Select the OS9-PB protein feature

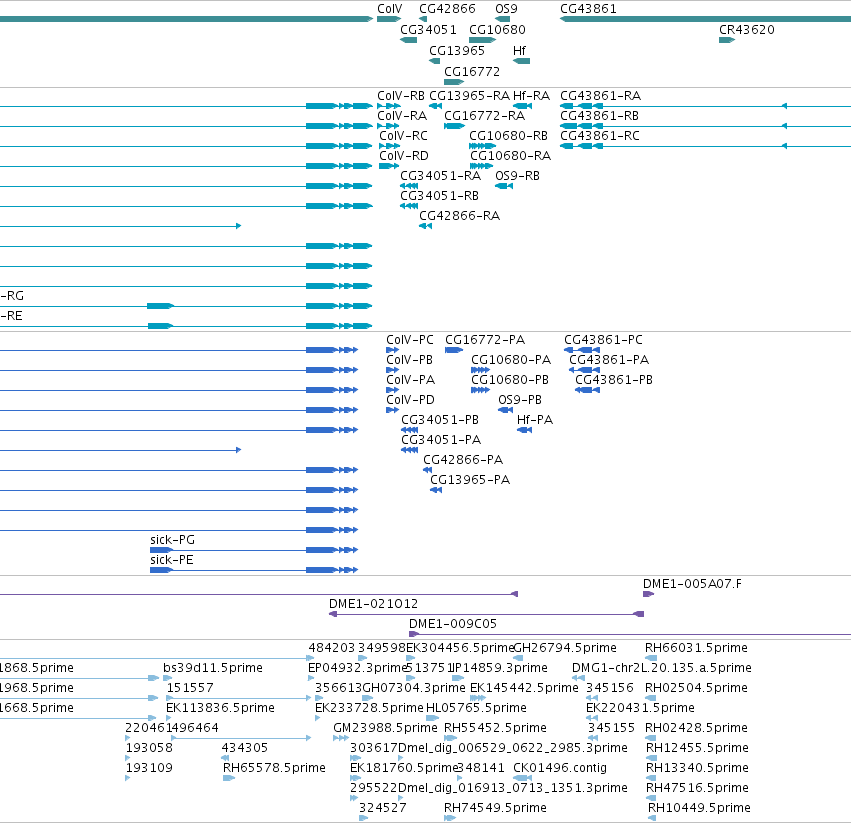pos(506,410)
